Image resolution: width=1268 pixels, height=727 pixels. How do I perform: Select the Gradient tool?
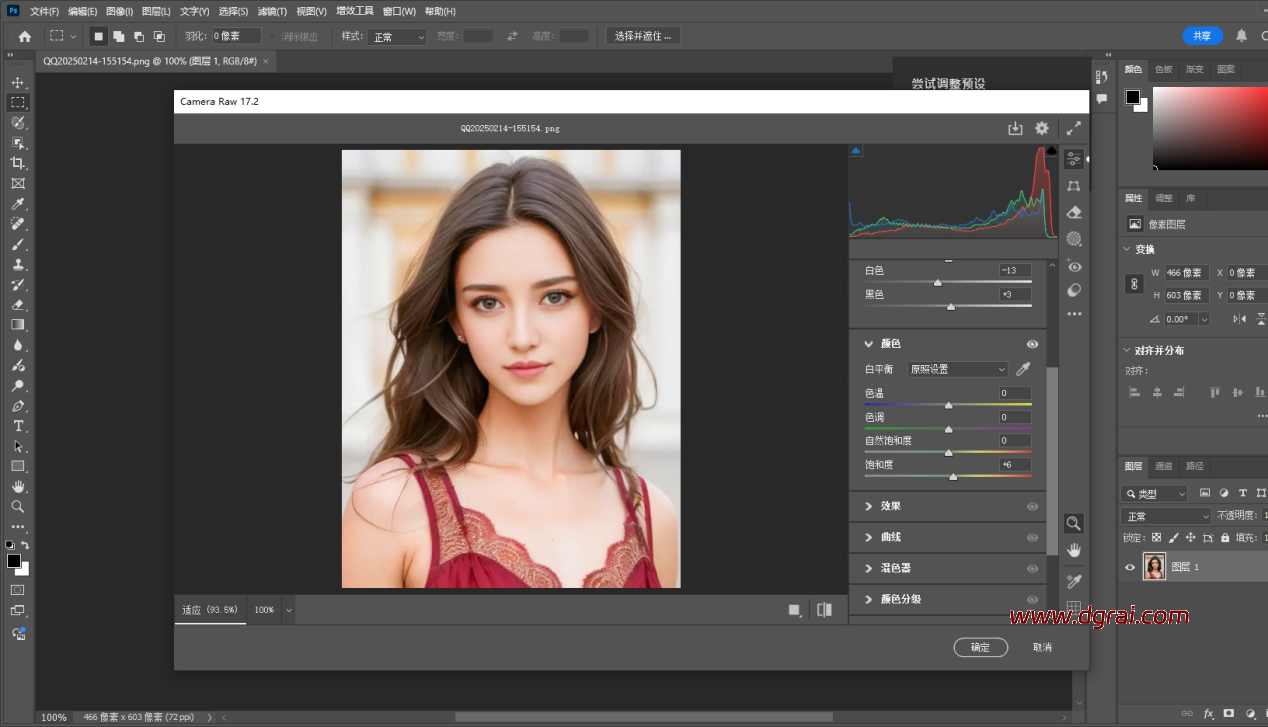(x=17, y=324)
